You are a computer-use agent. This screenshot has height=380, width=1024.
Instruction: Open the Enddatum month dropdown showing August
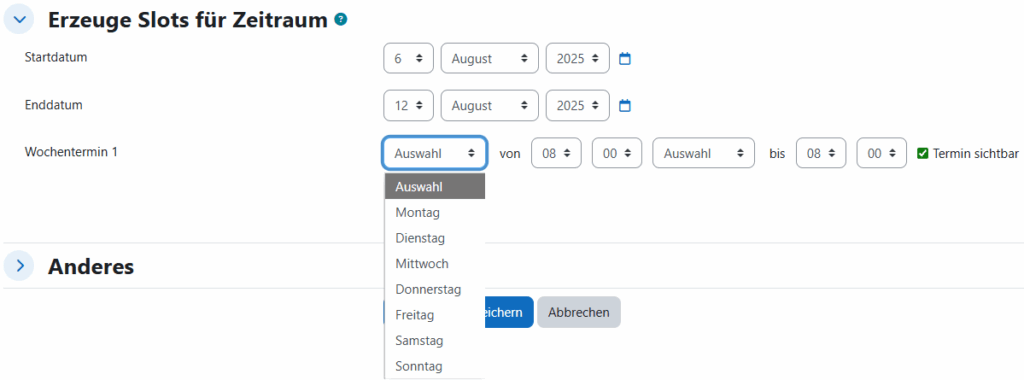click(x=489, y=106)
